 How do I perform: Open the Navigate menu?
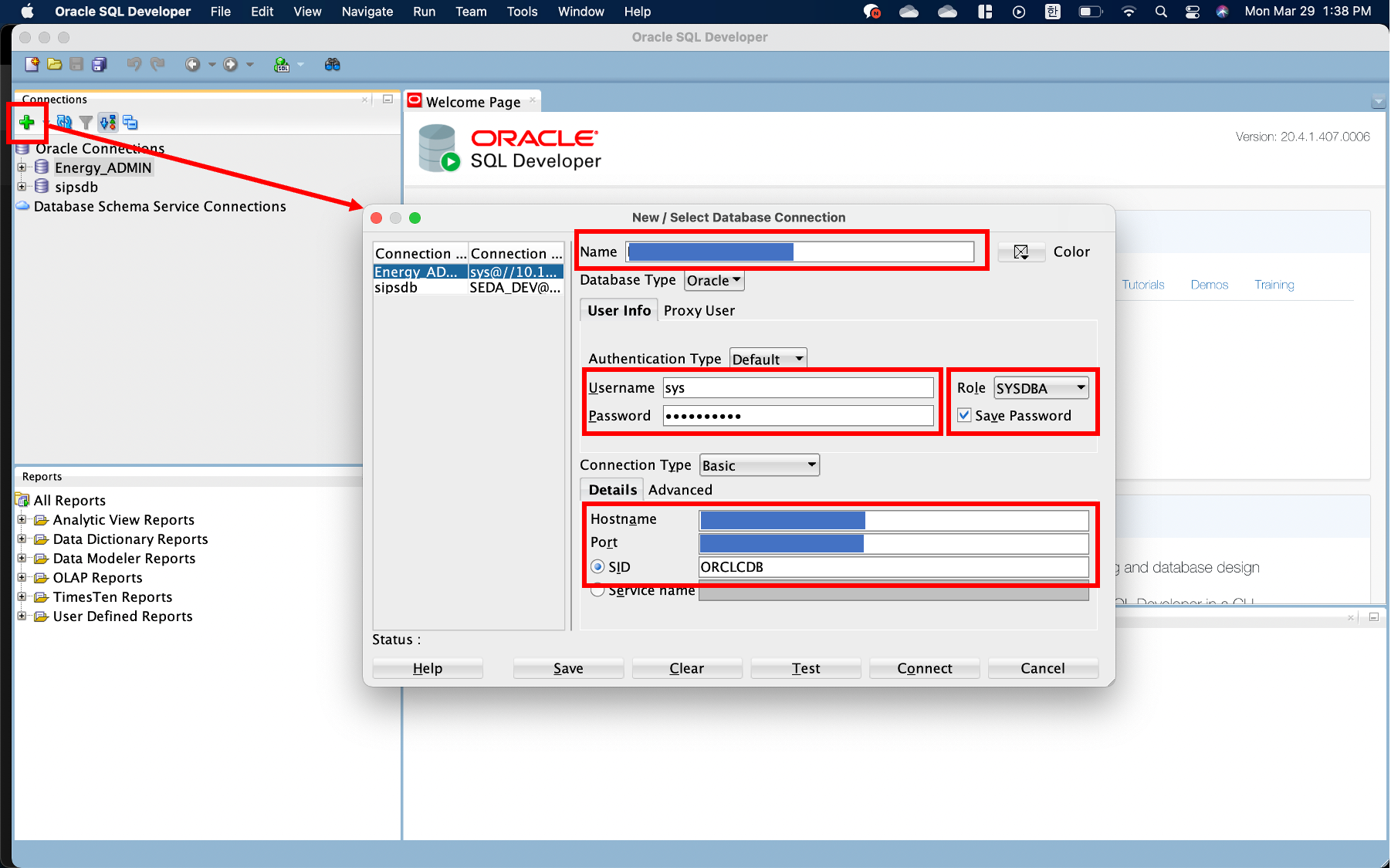[x=367, y=12]
